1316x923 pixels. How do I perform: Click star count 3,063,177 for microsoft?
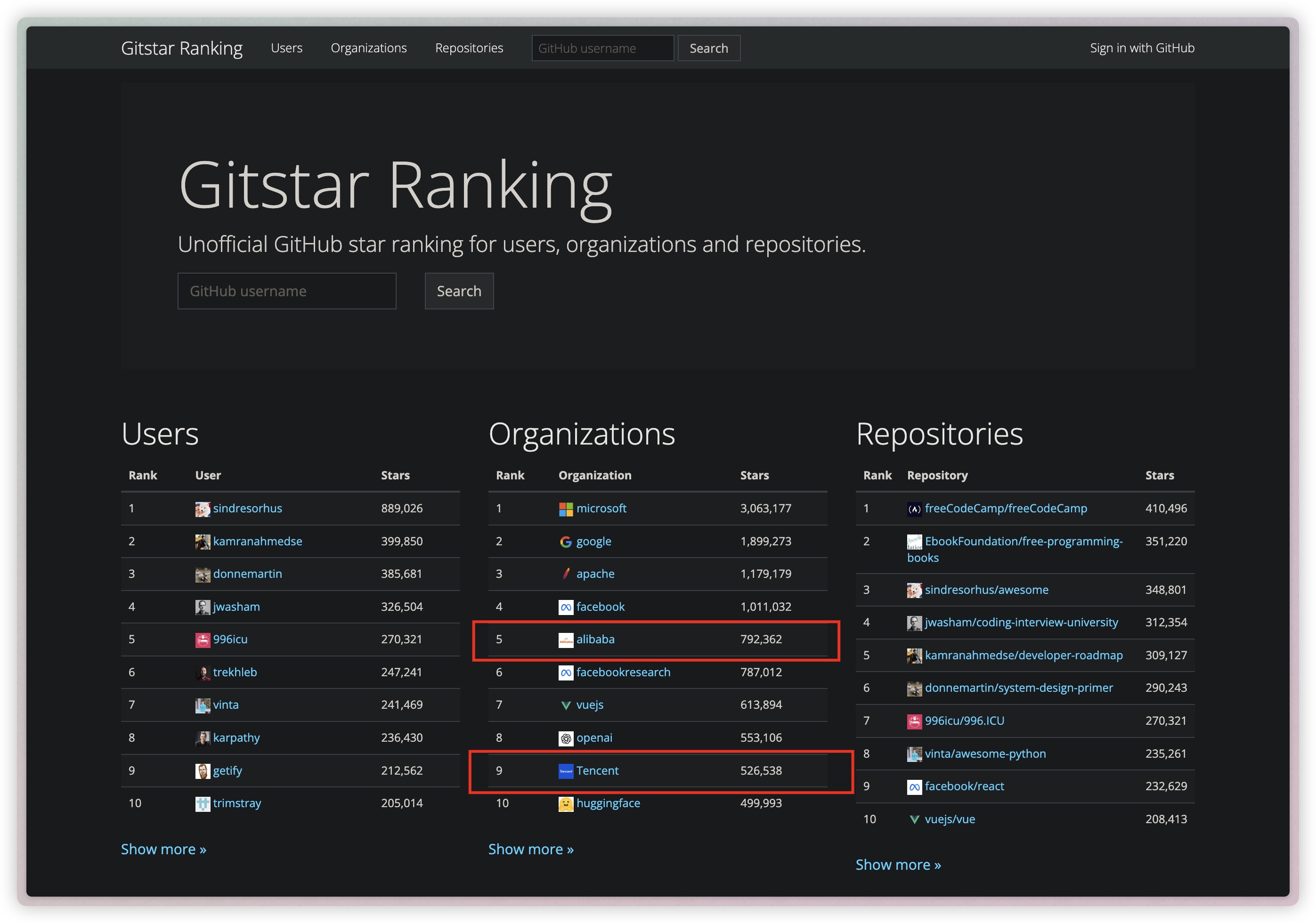pos(766,509)
